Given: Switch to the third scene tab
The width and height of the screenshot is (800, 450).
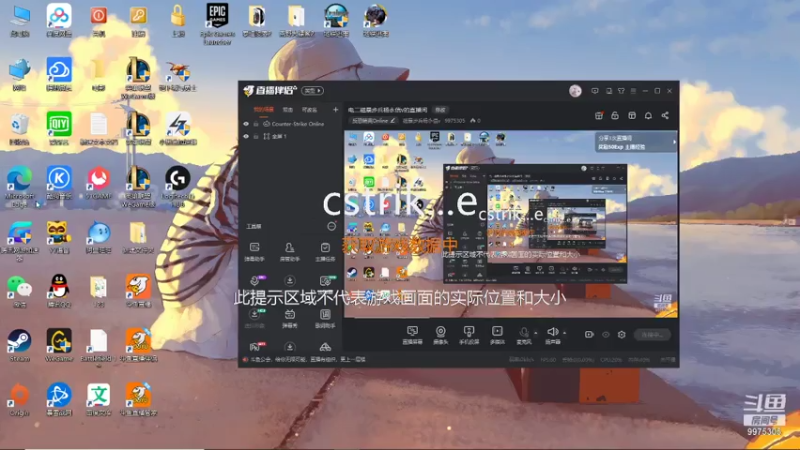Looking at the screenshot, I should pos(309,110).
